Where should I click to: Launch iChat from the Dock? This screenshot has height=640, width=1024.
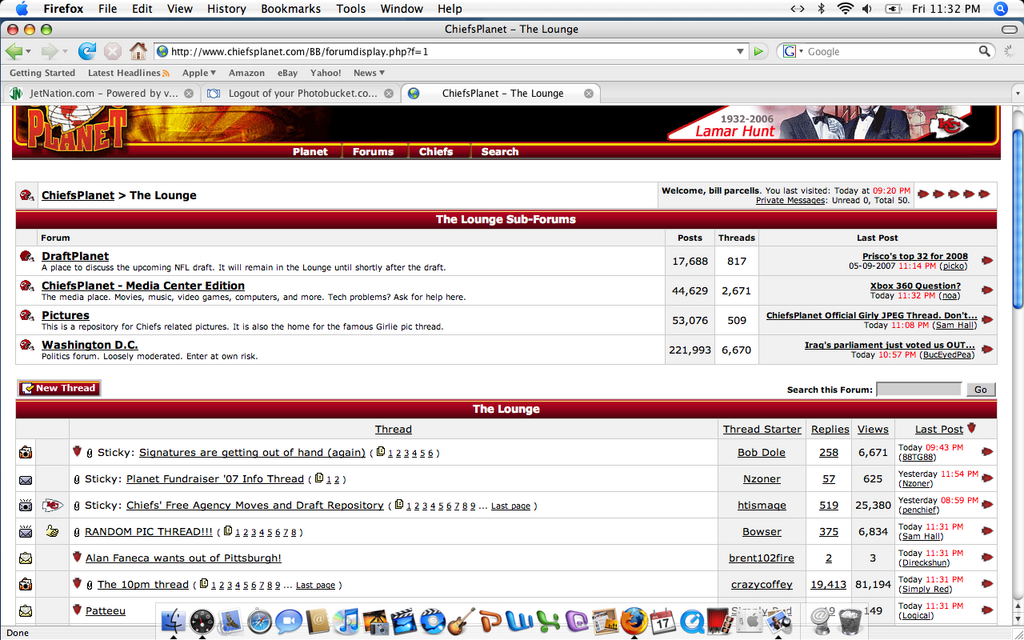[288, 620]
